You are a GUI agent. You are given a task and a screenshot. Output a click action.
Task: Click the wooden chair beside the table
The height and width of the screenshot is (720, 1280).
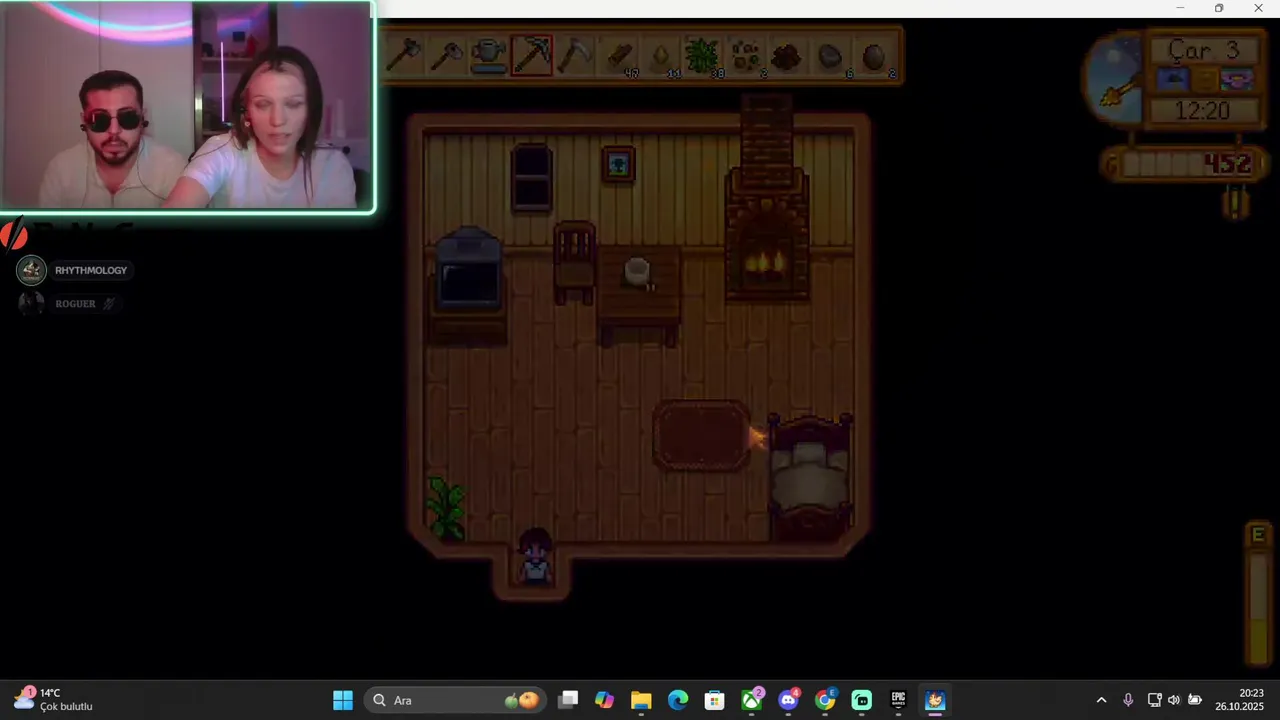click(x=574, y=262)
